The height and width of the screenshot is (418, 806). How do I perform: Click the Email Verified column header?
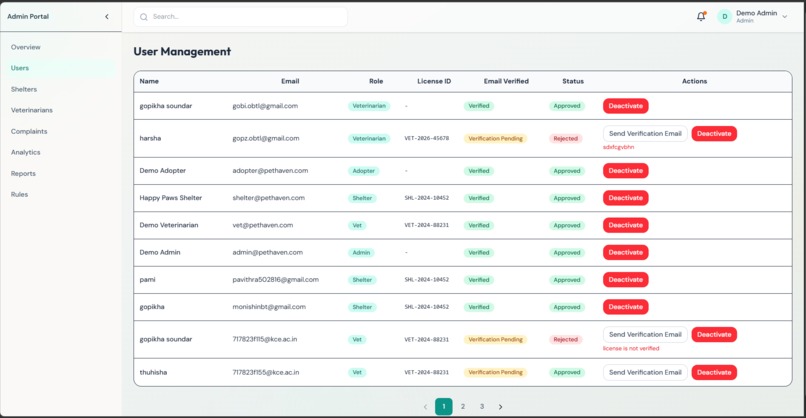(506, 81)
